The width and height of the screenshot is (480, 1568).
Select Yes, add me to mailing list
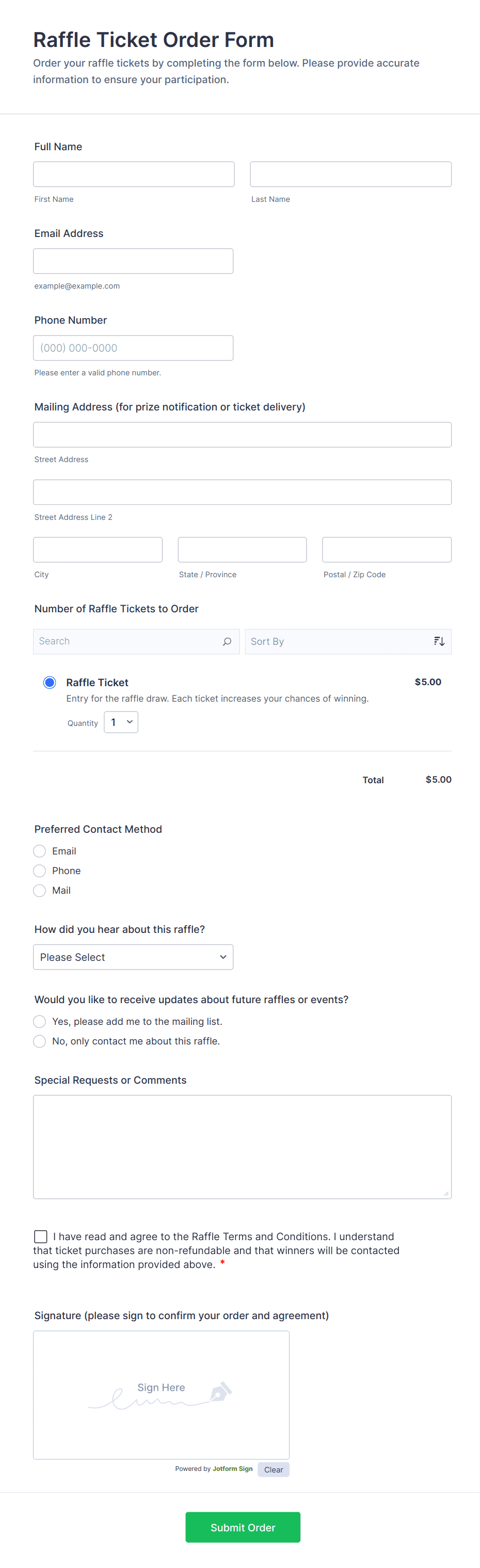click(40, 1021)
